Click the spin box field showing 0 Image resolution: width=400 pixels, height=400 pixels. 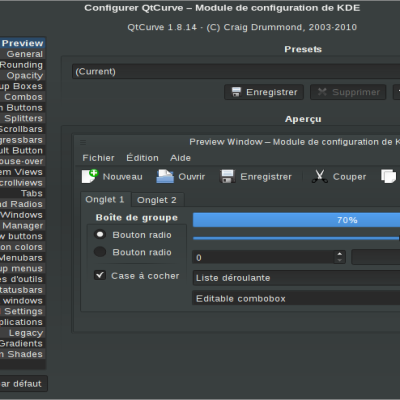pyautogui.click(x=263, y=257)
